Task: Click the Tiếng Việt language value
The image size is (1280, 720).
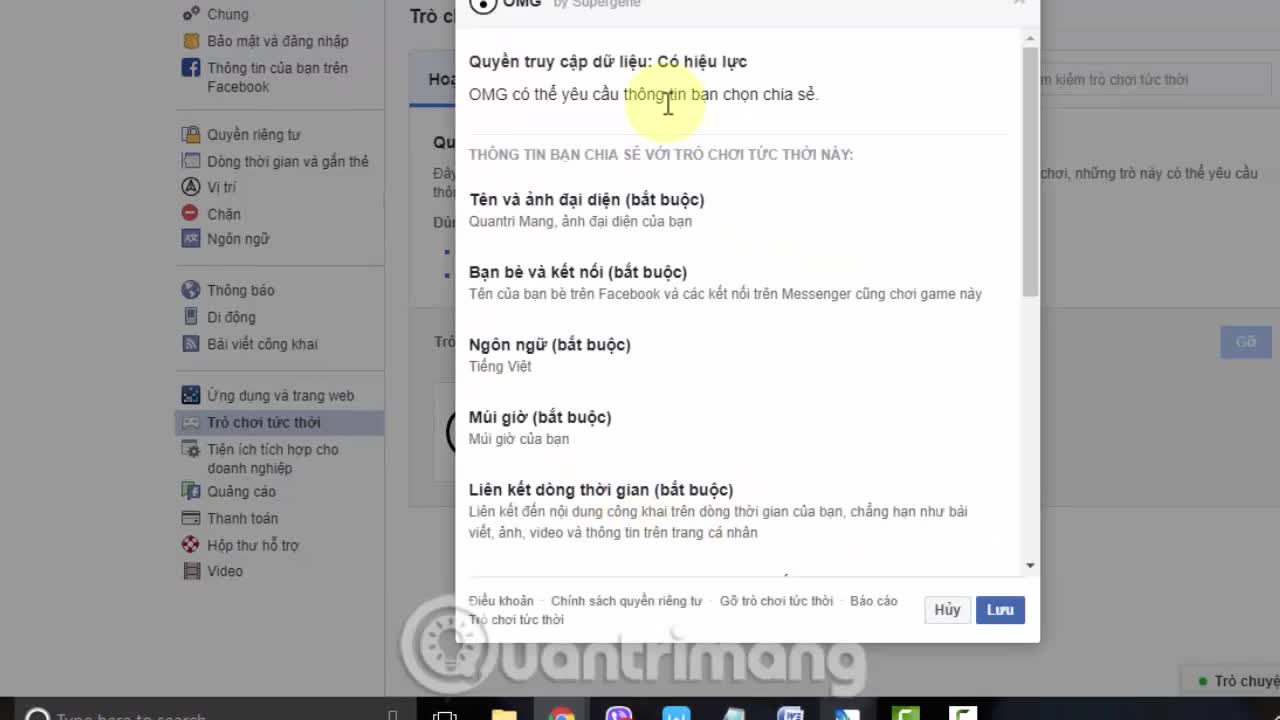Action: (500, 366)
